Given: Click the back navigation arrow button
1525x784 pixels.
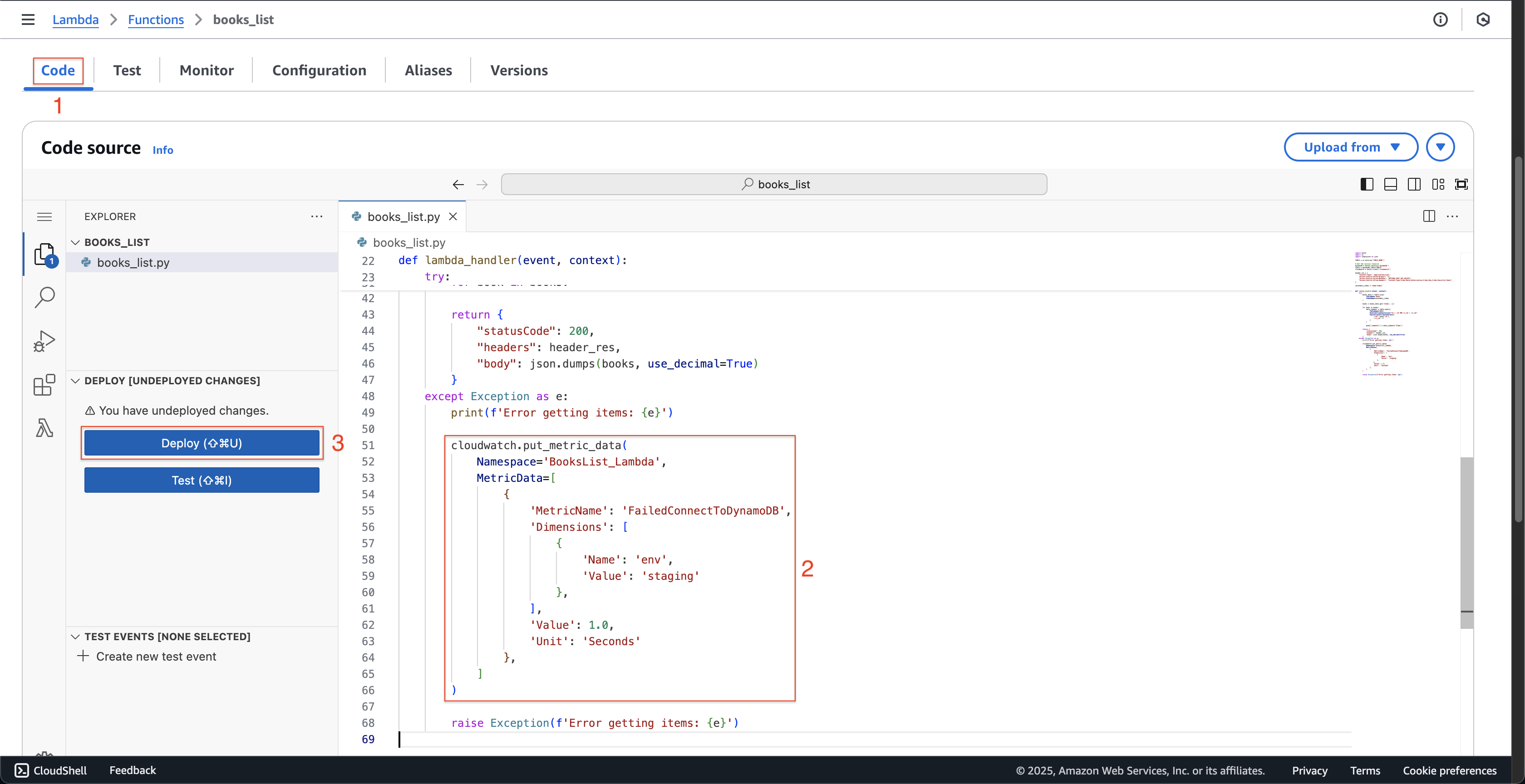Looking at the screenshot, I should tap(458, 184).
